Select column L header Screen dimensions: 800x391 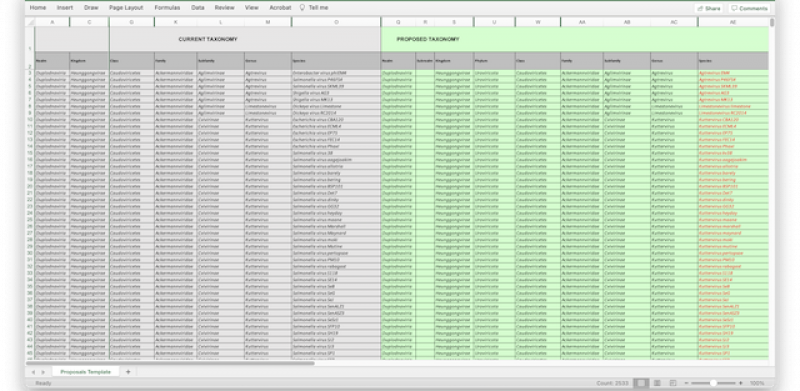[220, 22]
